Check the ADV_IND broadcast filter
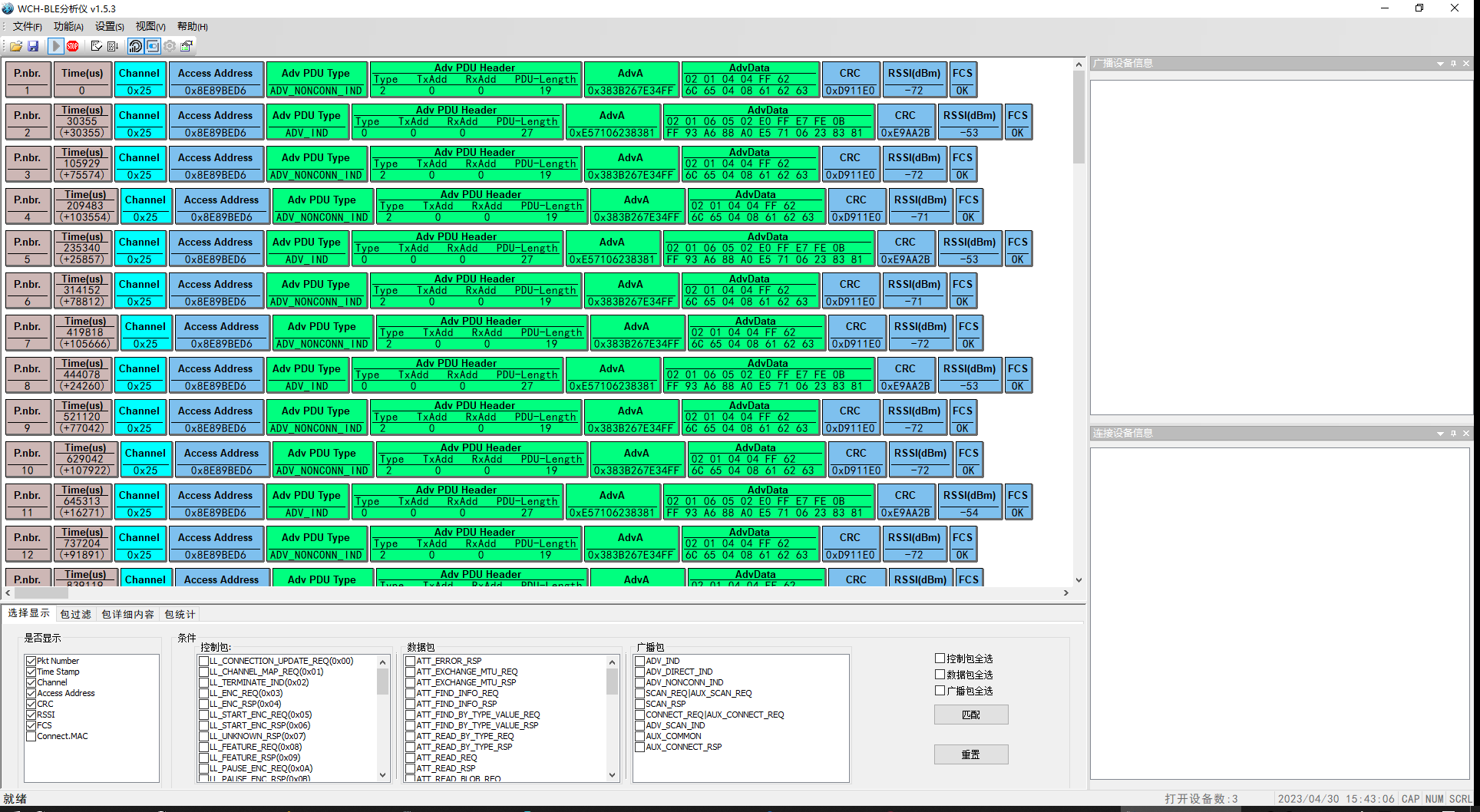The image size is (1480, 812). click(640, 661)
